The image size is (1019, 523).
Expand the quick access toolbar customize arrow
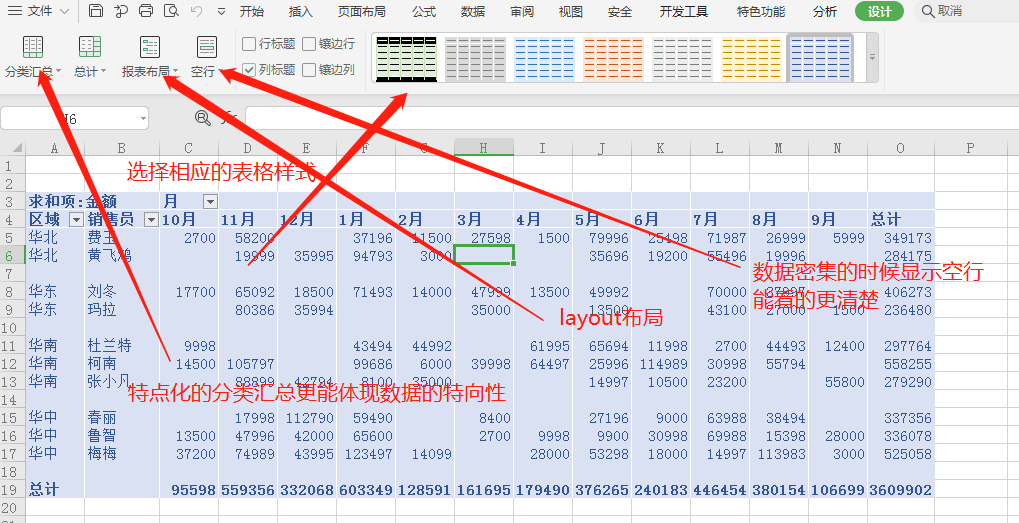pyautogui.click(x=222, y=12)
